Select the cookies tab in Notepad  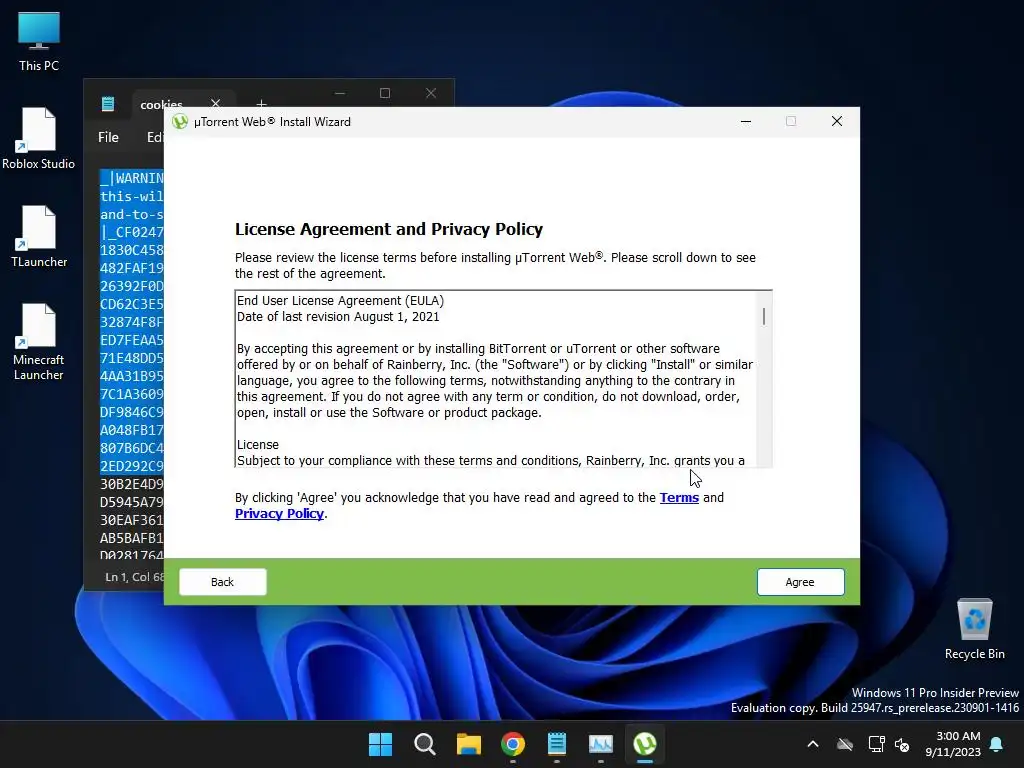point(161,104)
